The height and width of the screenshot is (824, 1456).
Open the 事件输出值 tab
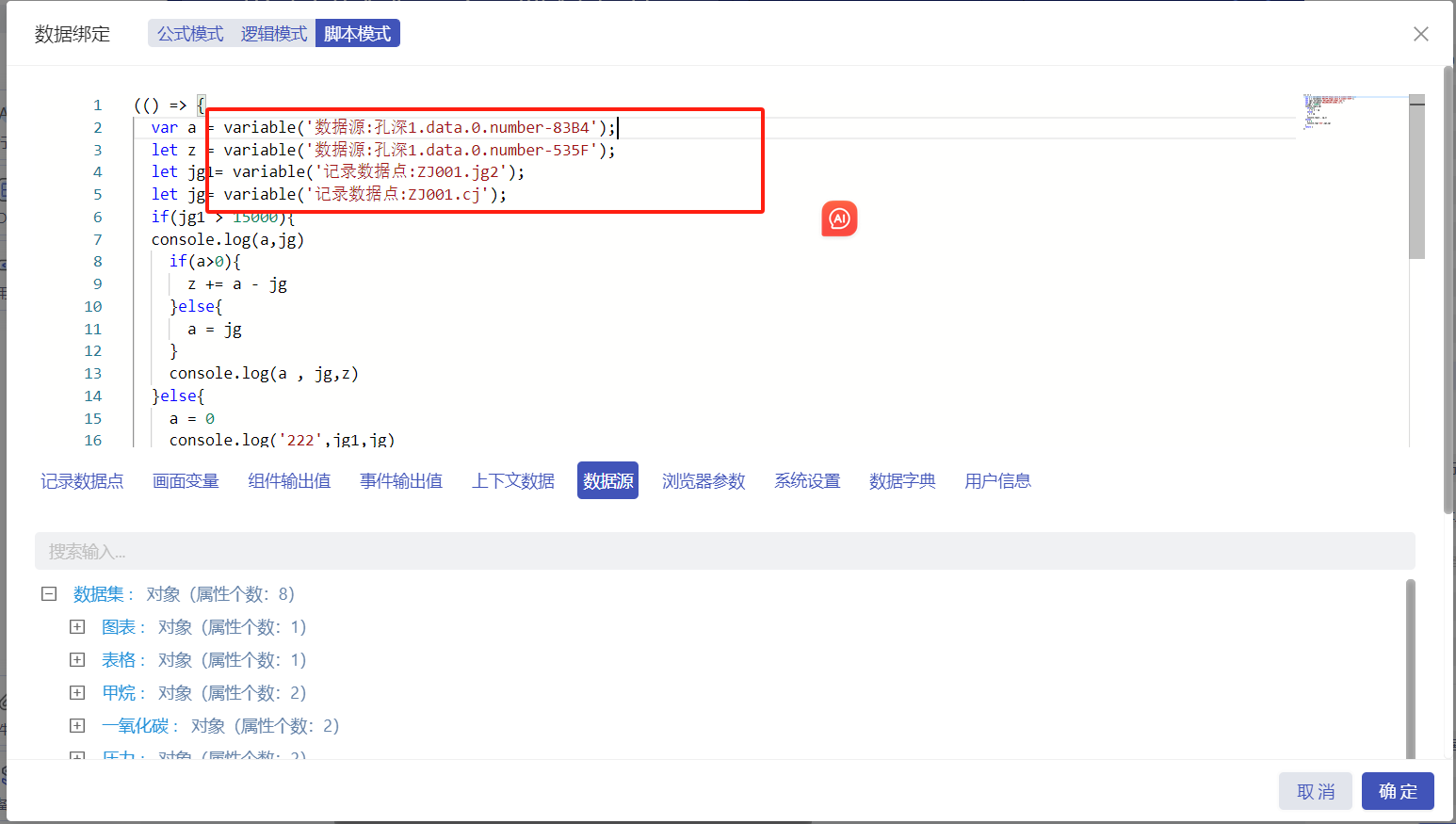point(401,481)
